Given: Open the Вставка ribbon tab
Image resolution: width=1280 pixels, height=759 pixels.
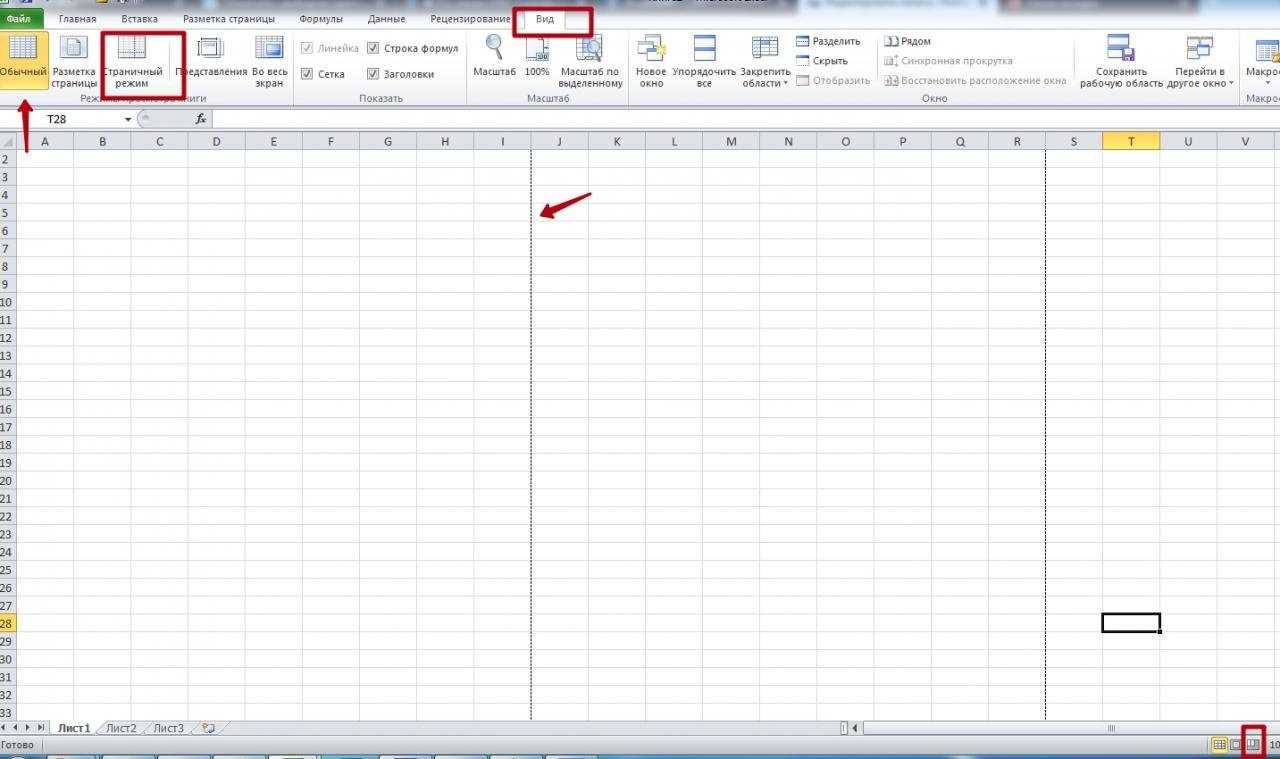Looking at the screenshot, I should [x=139, y=19].
